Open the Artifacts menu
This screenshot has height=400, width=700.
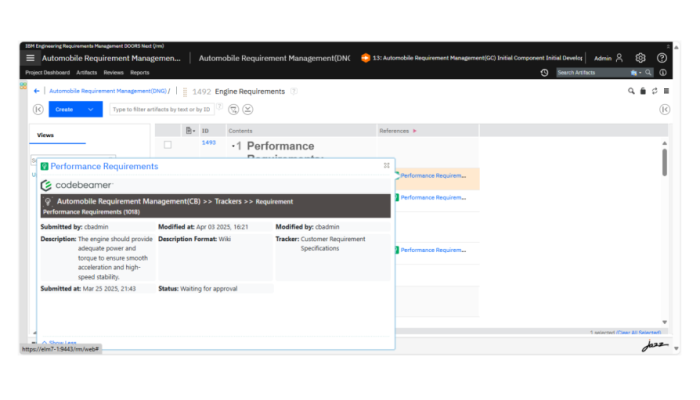pos(87,73)
